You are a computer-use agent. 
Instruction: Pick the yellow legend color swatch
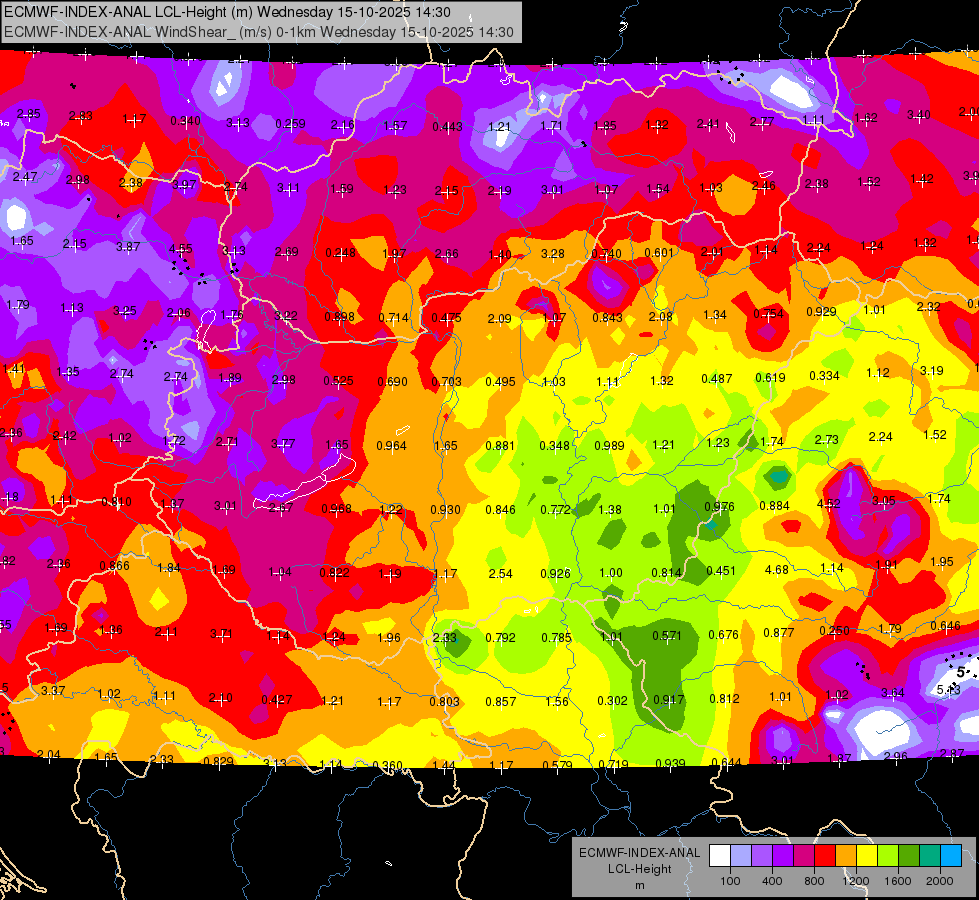click(x=867, y=856)
